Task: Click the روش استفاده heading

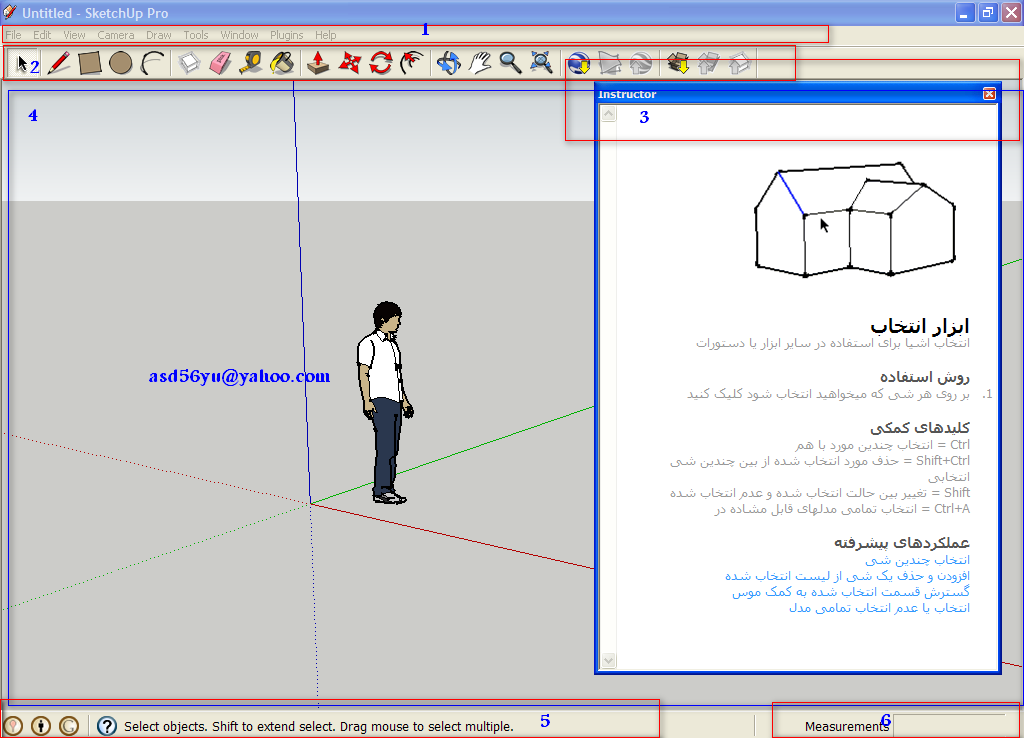Action: [925, 377]
